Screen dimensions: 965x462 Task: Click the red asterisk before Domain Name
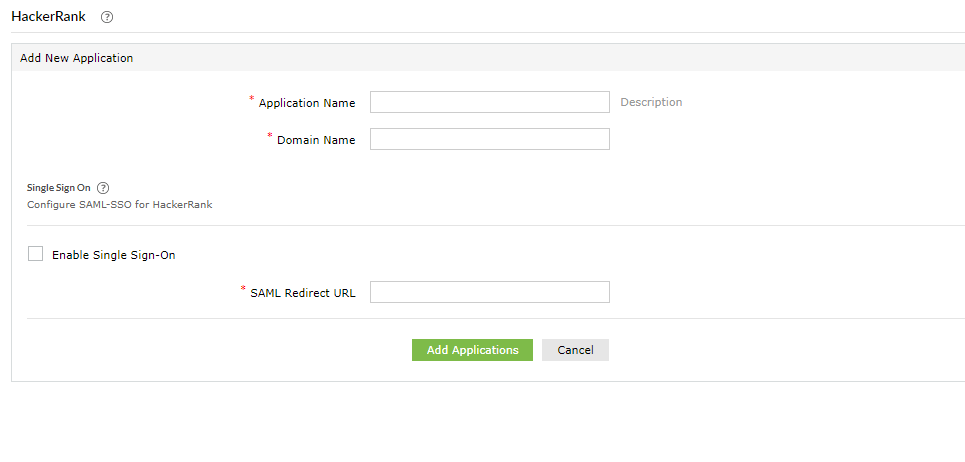(270, 136)
